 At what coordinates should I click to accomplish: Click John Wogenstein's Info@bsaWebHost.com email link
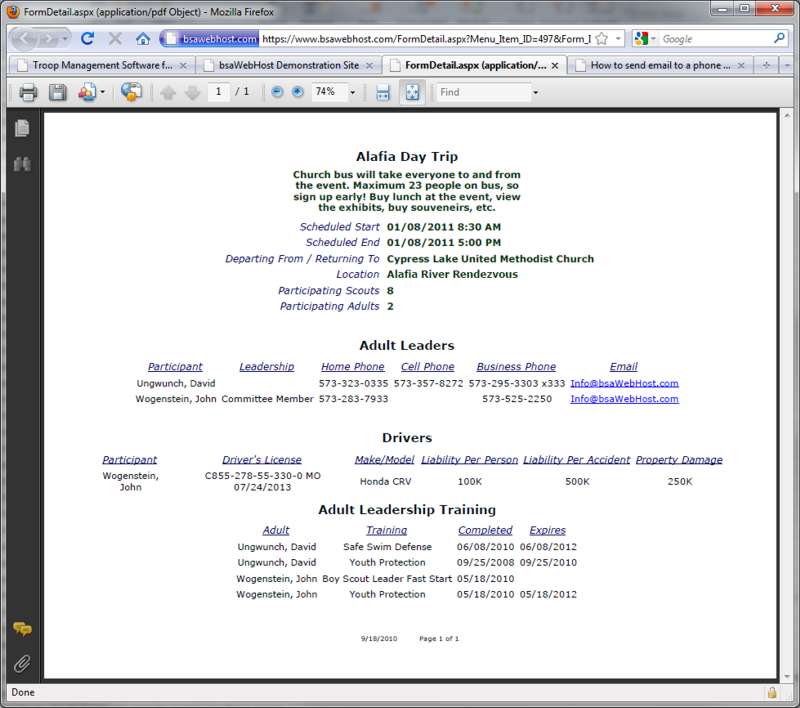[624, 399]
